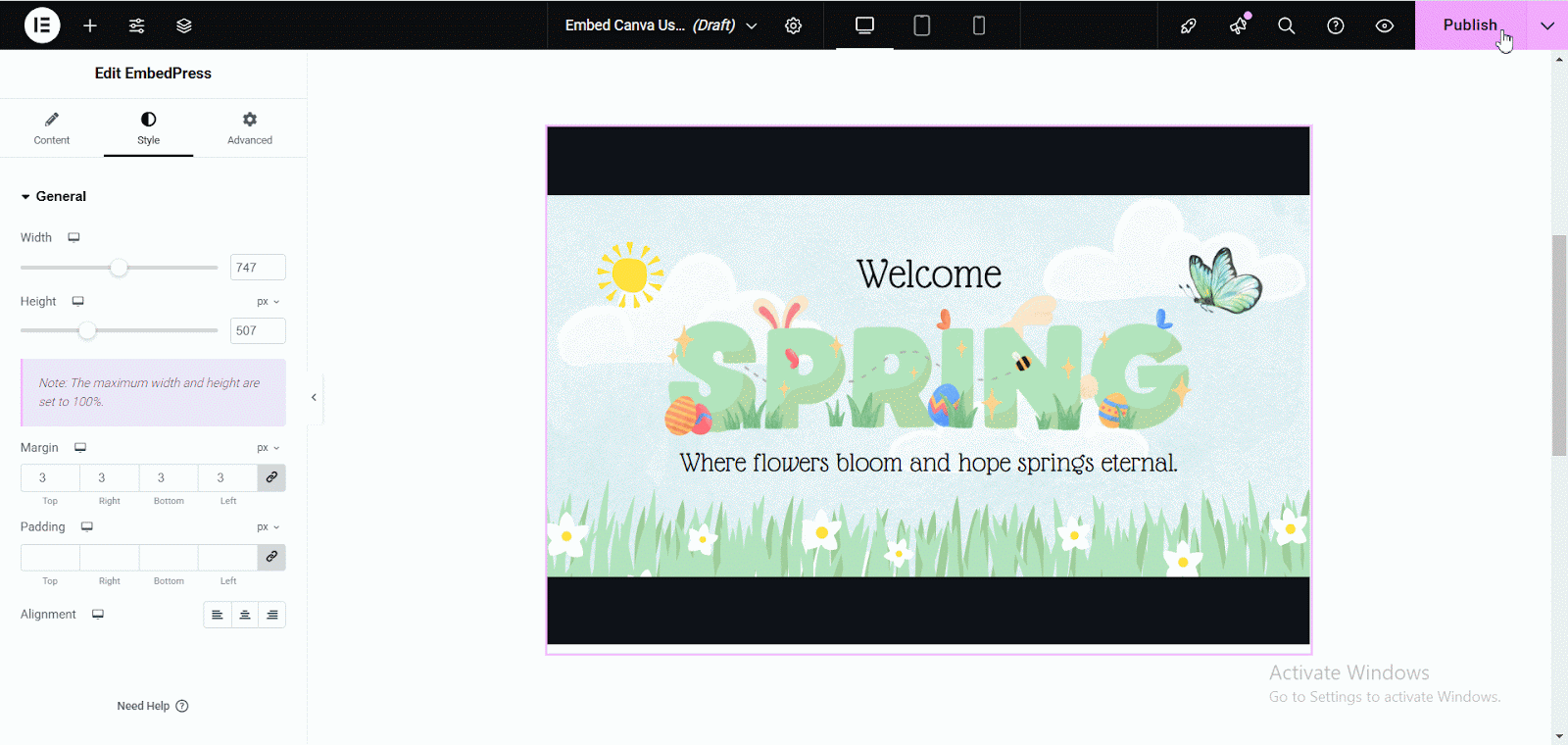Open the add element plus icon
The height and width of the screenshot is (745, 1568).
click(90, 25)
